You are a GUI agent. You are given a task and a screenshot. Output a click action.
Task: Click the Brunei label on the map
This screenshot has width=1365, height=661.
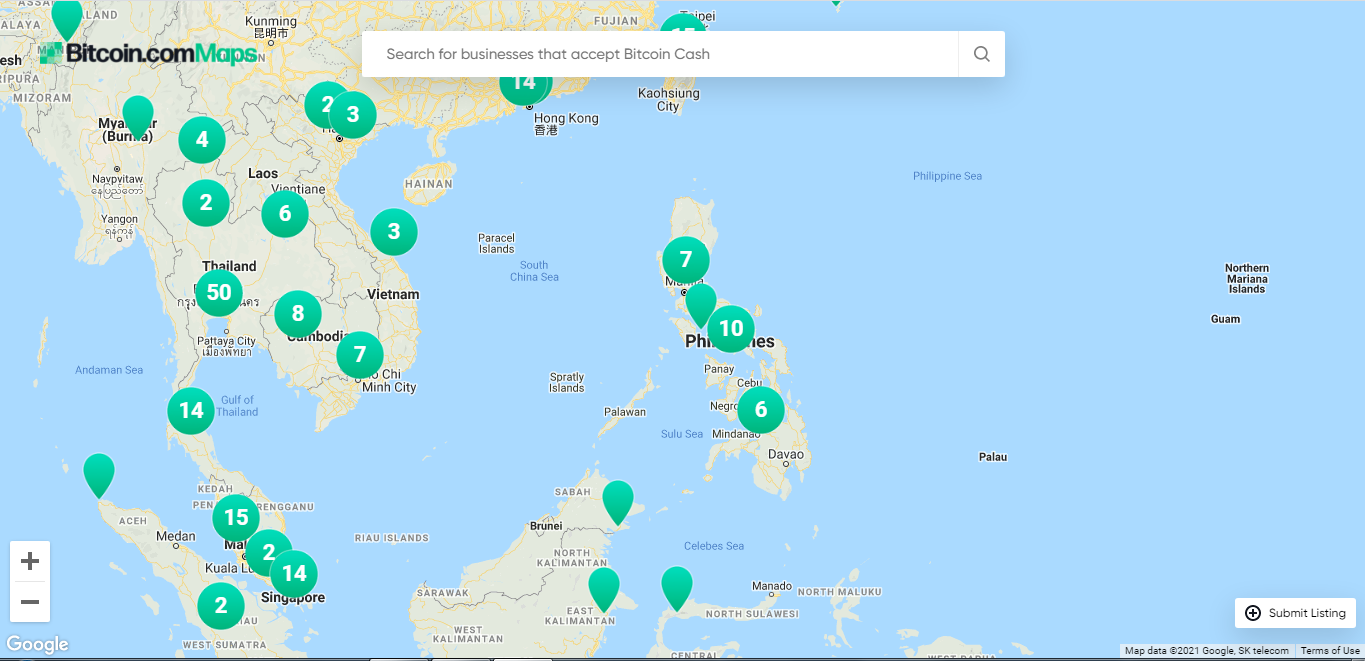pyautogui.click(x=546, y=525)
